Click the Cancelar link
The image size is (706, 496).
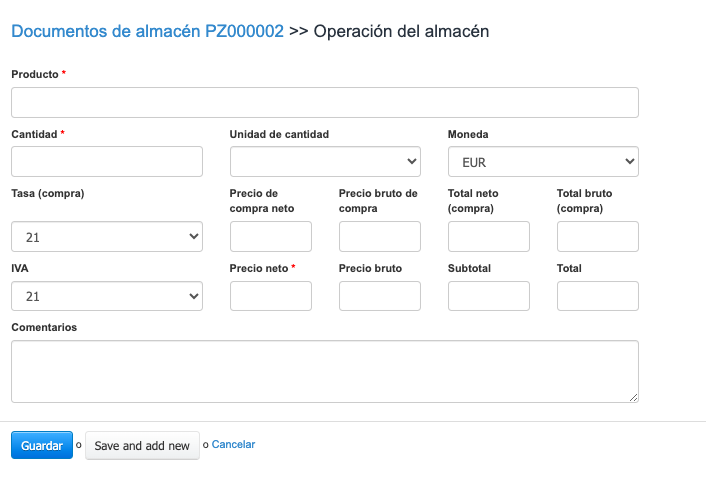(x=233, y=445)
